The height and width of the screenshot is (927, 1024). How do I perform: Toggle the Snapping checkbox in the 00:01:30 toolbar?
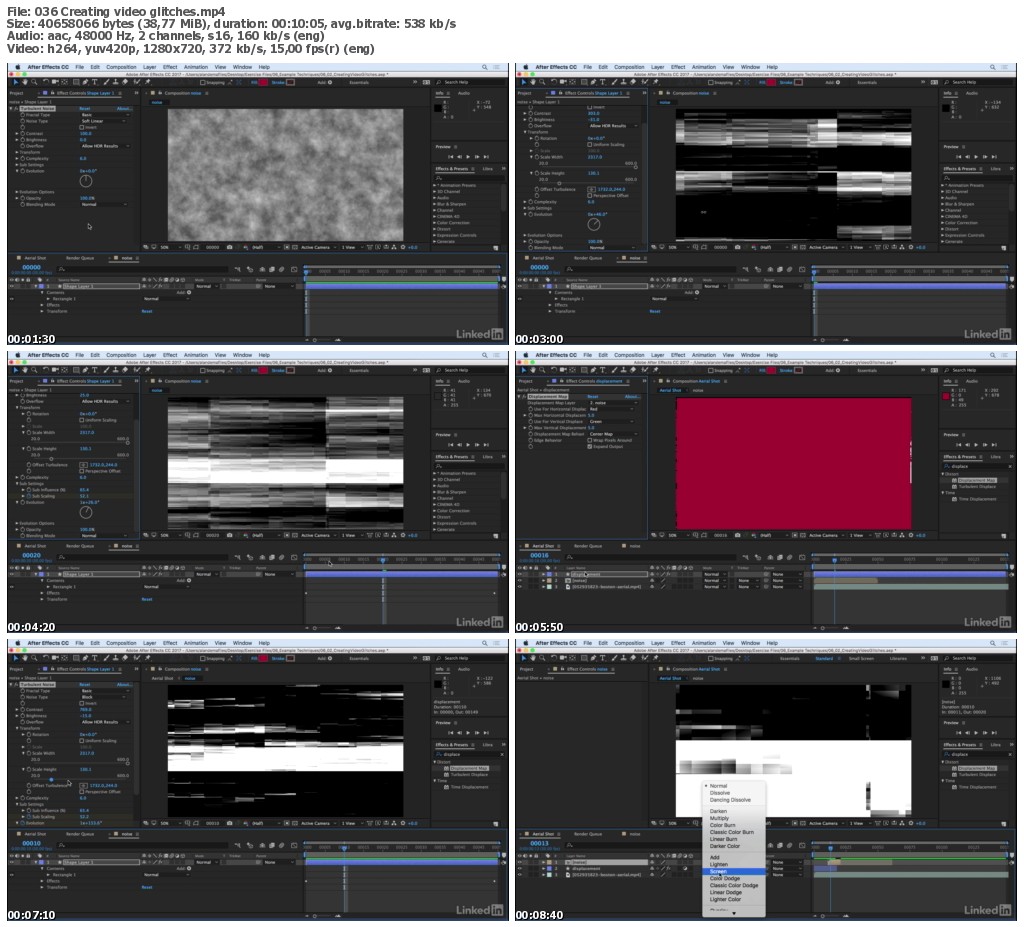point(203,83)
